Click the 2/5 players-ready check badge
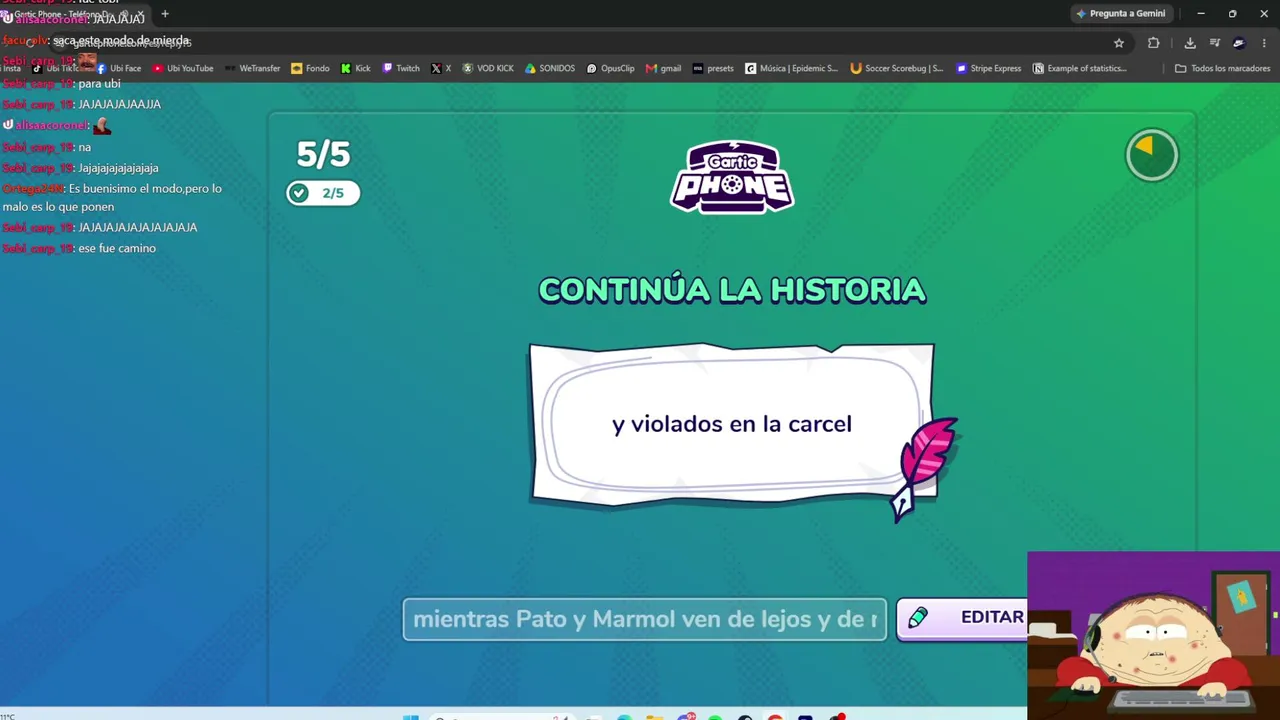 (x=323, y=193)
